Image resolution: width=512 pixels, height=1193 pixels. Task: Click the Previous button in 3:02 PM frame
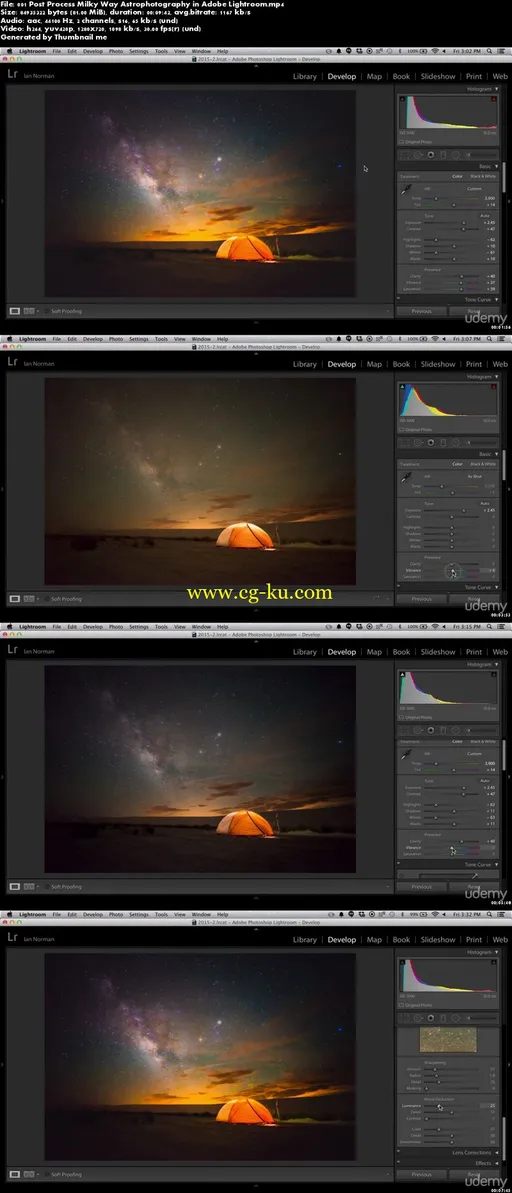click(421, 311)
